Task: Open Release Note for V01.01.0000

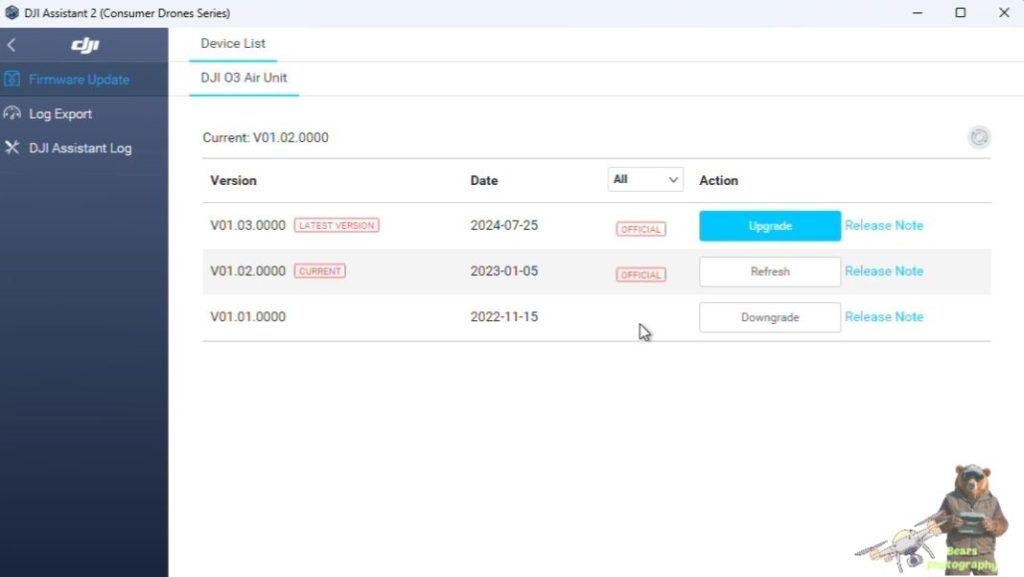Action: pos(884,317)
